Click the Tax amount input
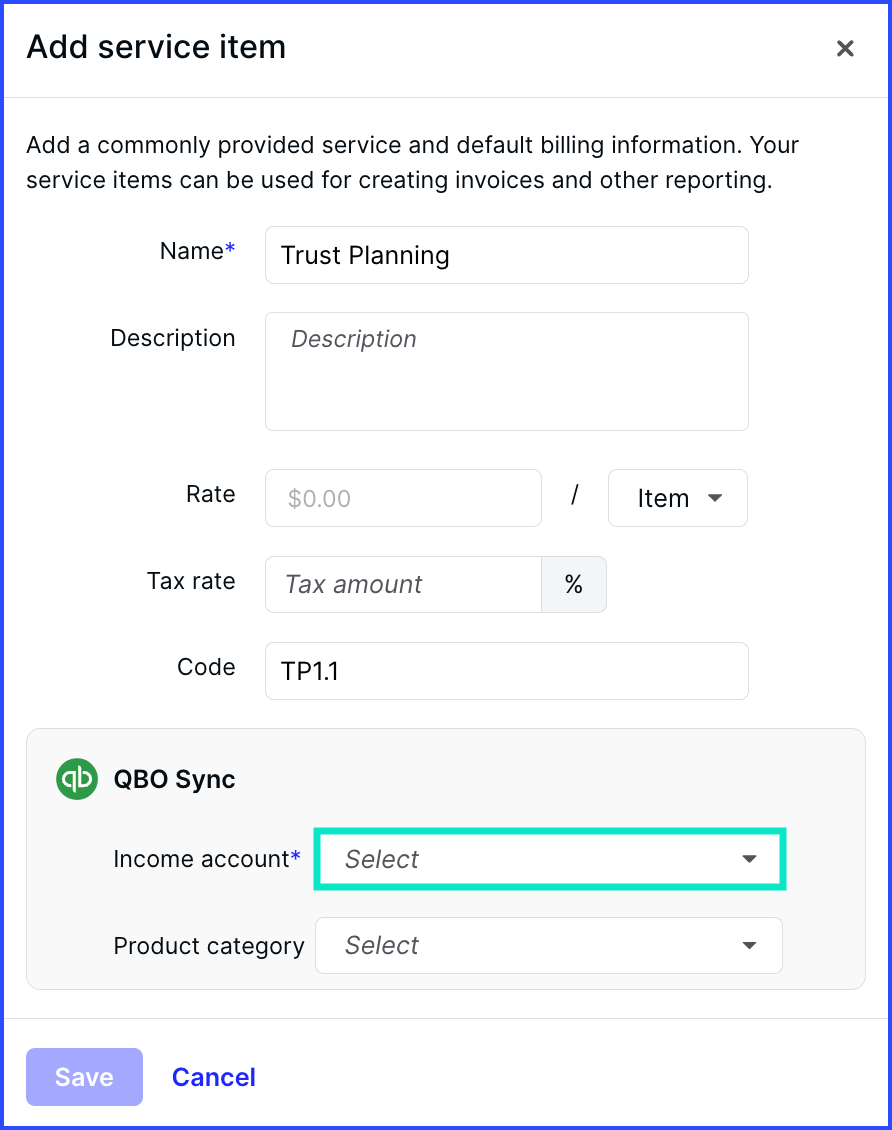Screen dimensions: 892x1130 coord(403,584)
